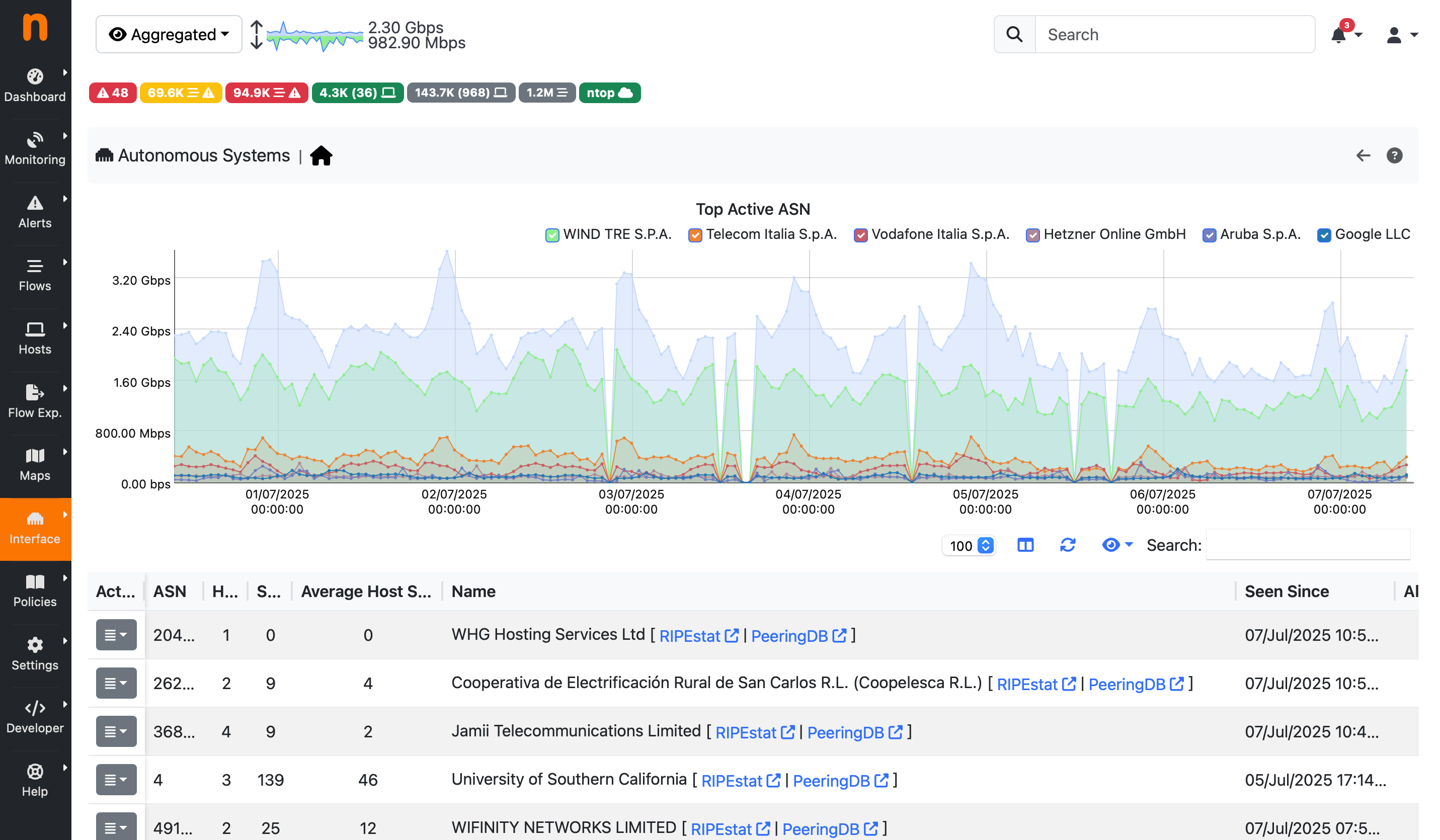Sort by the Name column header
Viewport: 1440px width, 840px height.
pos(474,592)
